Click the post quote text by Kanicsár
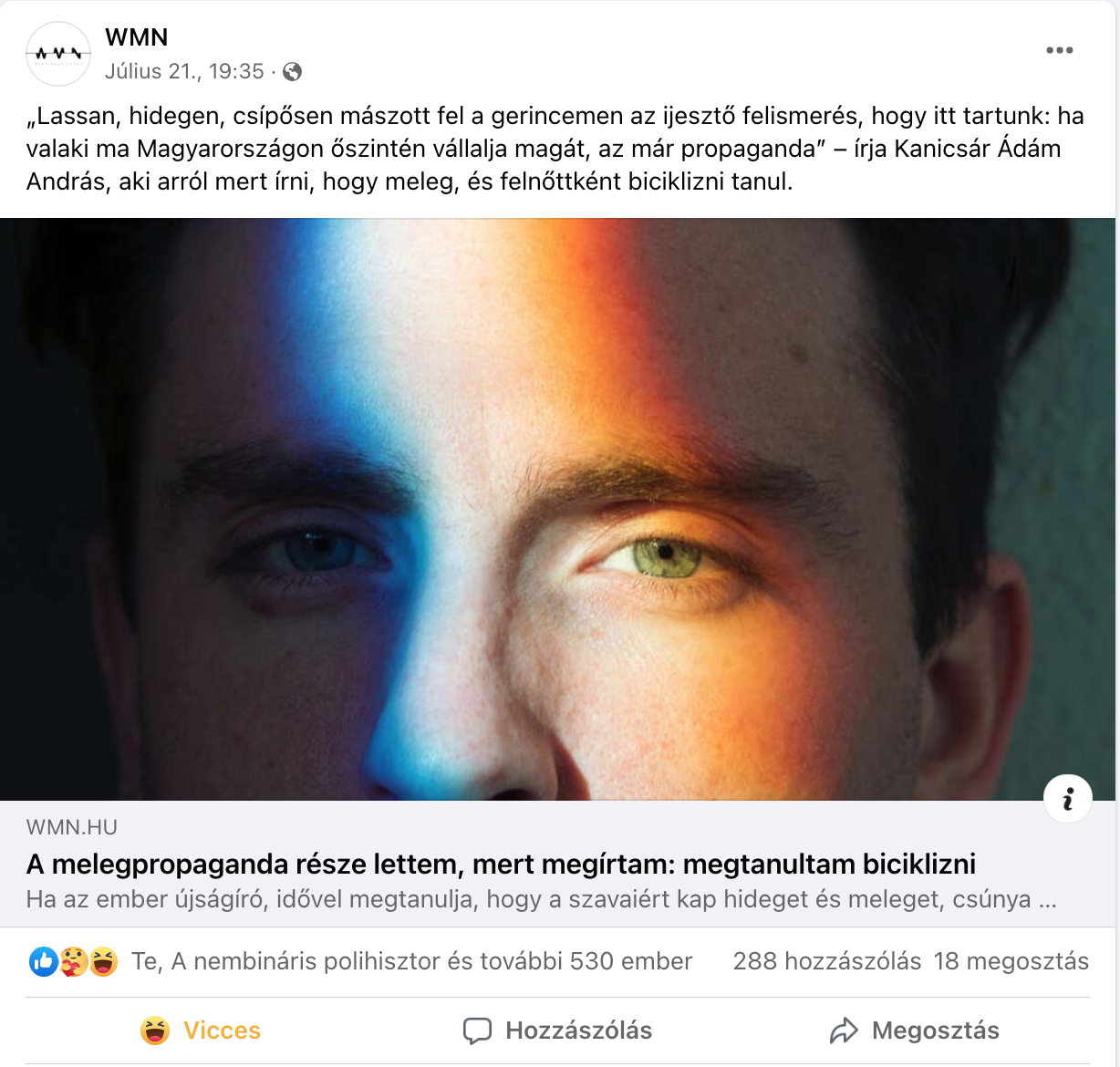Screen dimensions: 1120x1067 (x=555, y=149)
